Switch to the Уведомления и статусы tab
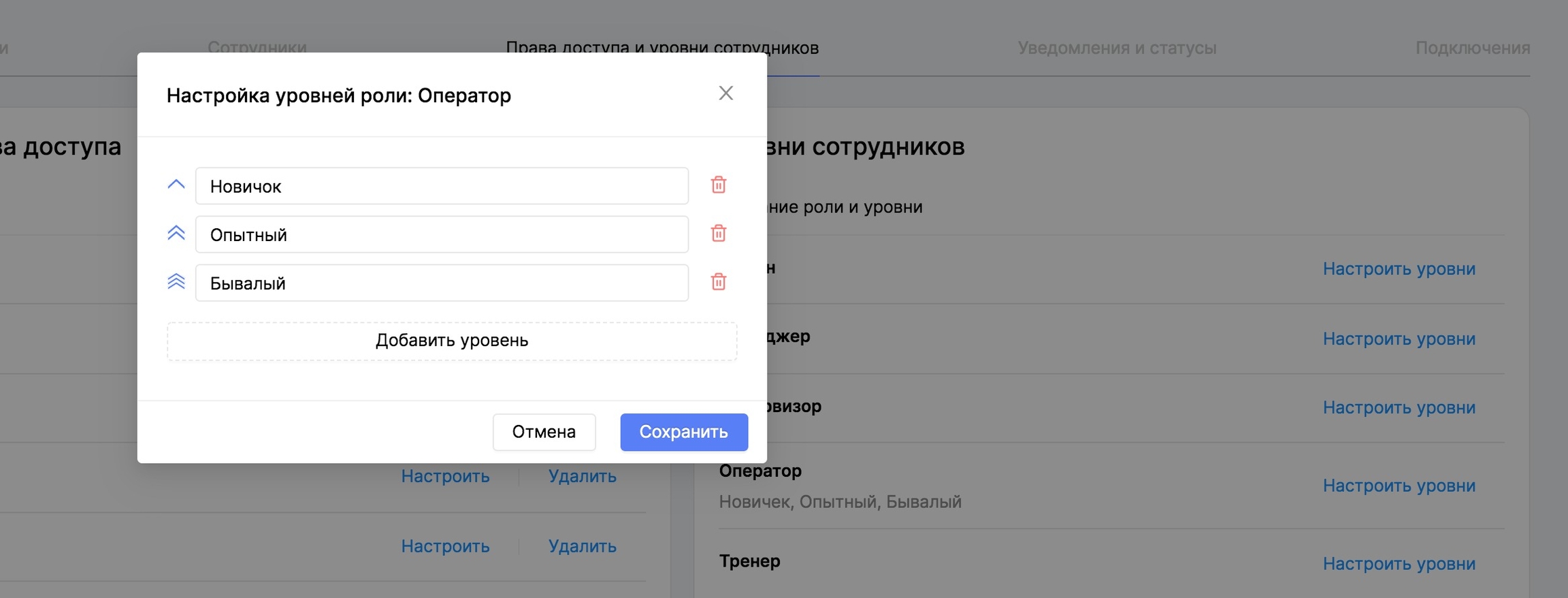 (1117, 48)
